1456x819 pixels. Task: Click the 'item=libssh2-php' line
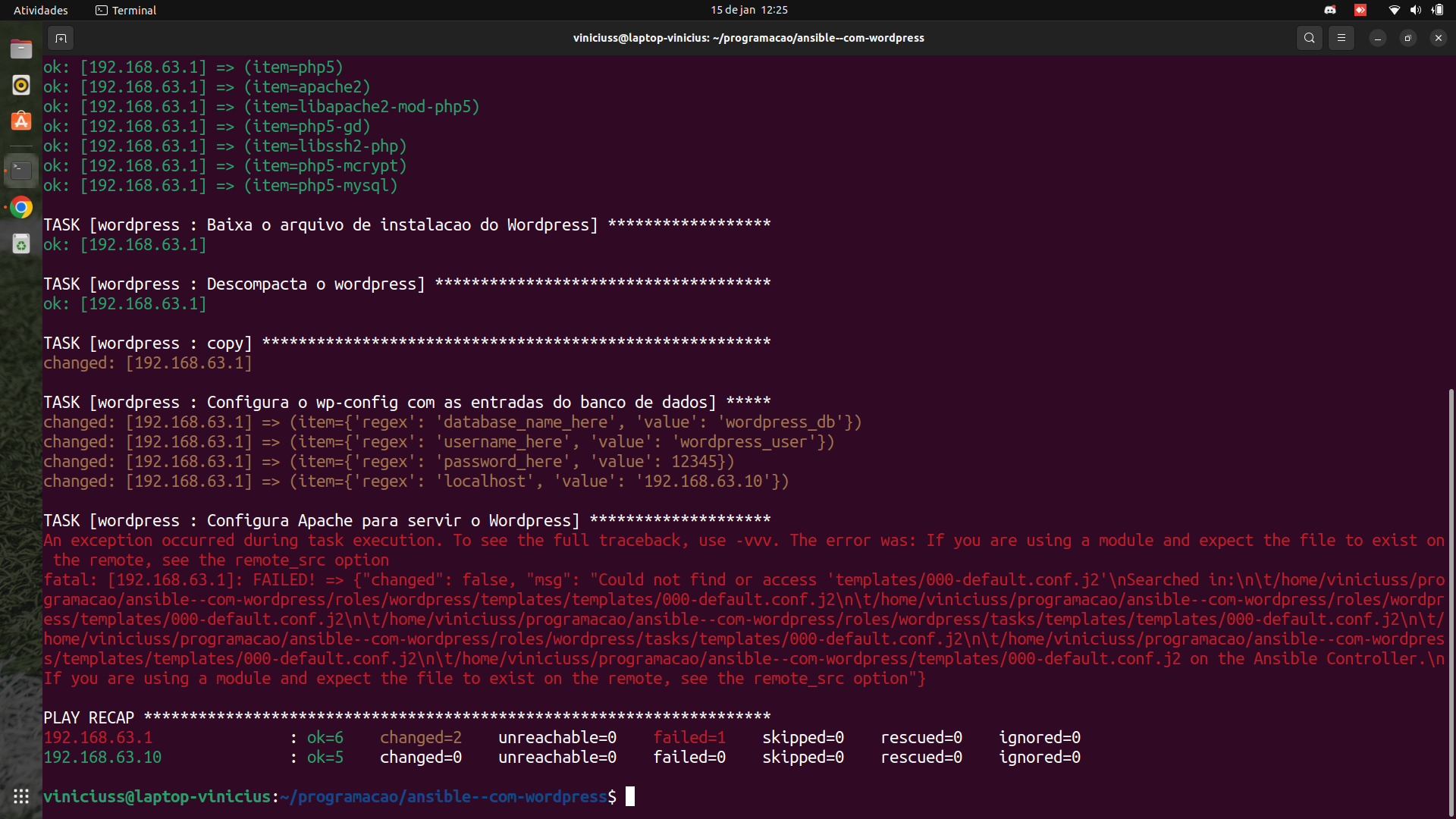pyautogui.click(x=225, y=146)
